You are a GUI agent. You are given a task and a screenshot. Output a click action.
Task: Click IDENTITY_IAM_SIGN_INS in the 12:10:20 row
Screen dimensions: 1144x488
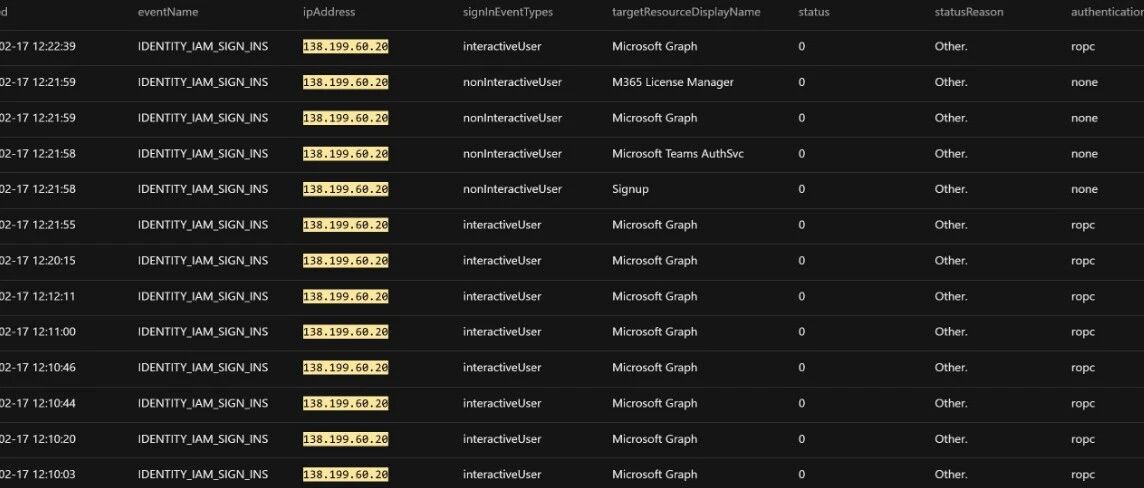203,439
